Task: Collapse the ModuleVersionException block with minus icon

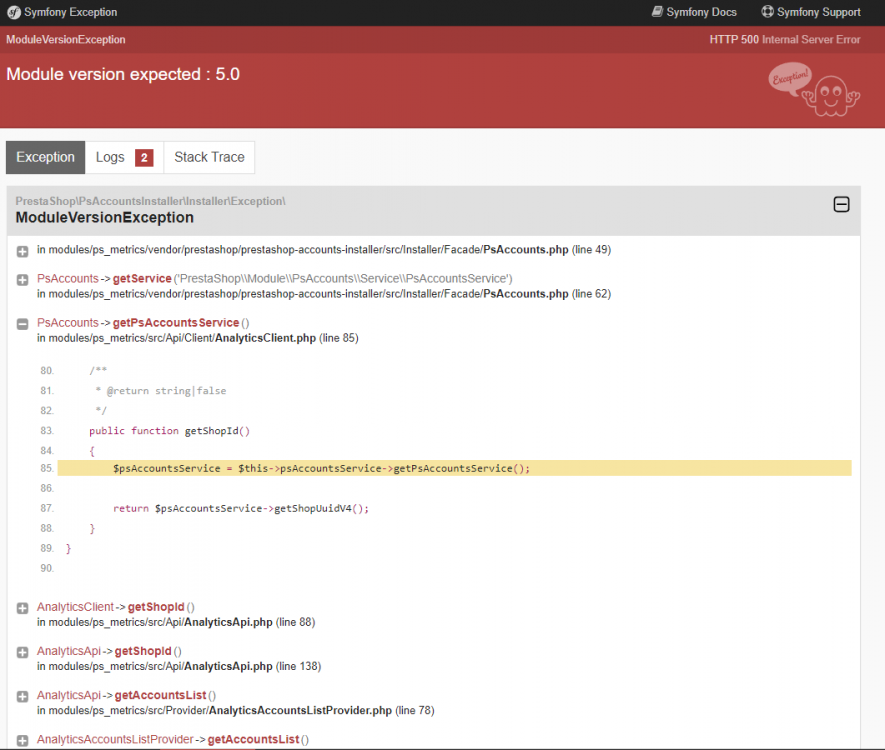Action: coord(841,204)
